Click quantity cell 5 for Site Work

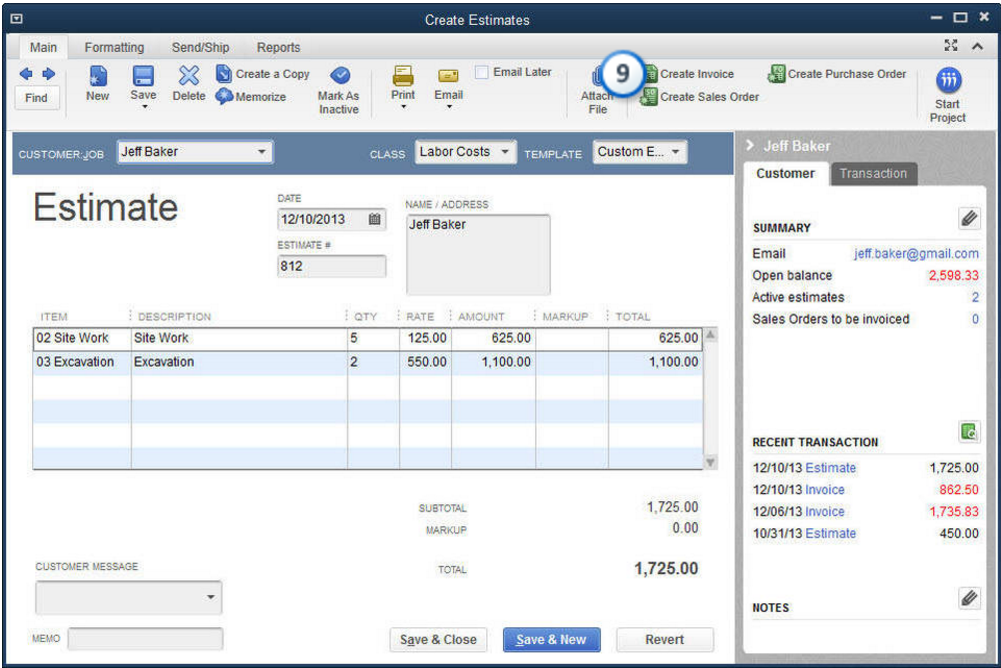(x=373, y=338)
